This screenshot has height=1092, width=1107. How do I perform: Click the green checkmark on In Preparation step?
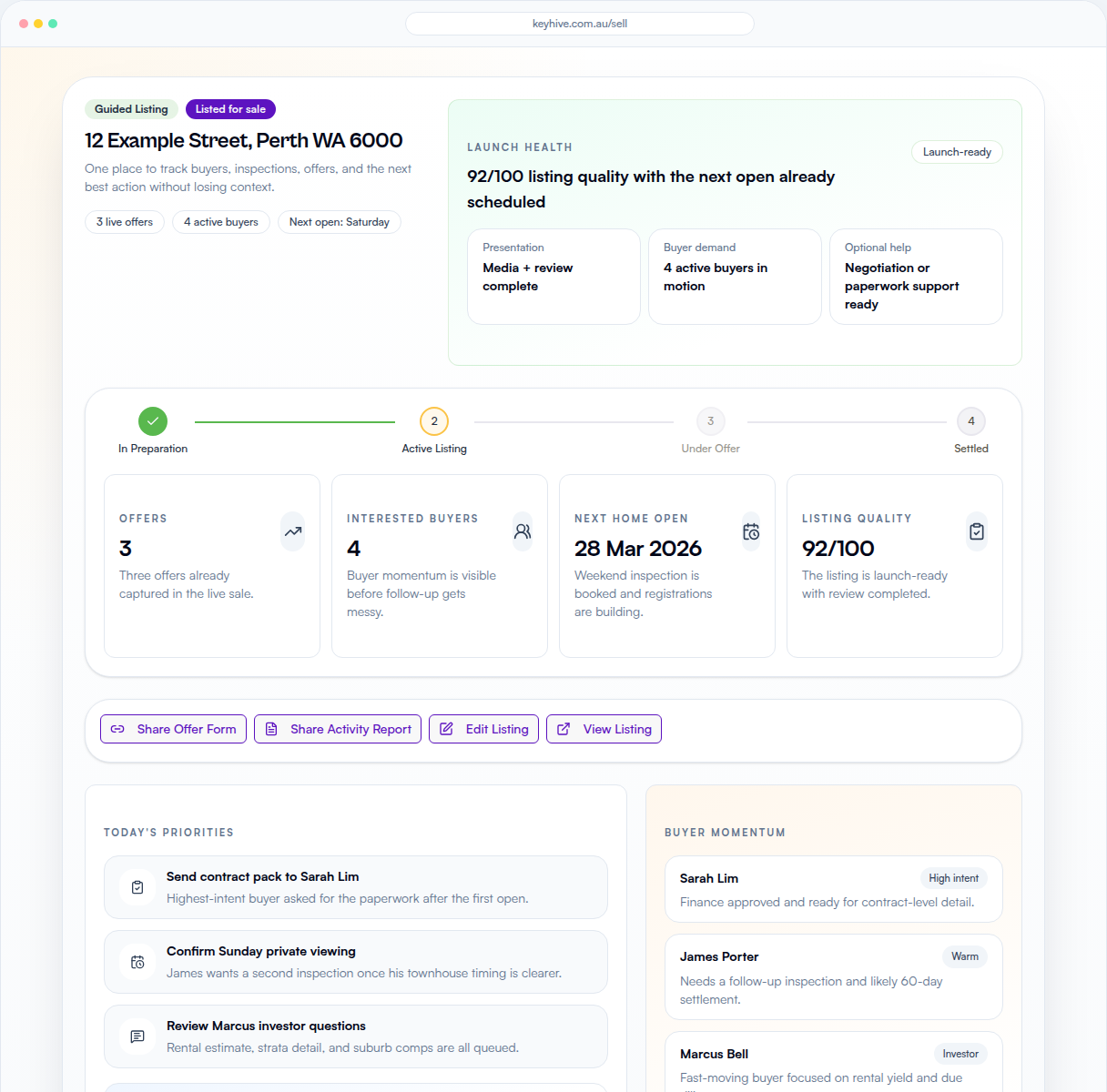[153, 421]
